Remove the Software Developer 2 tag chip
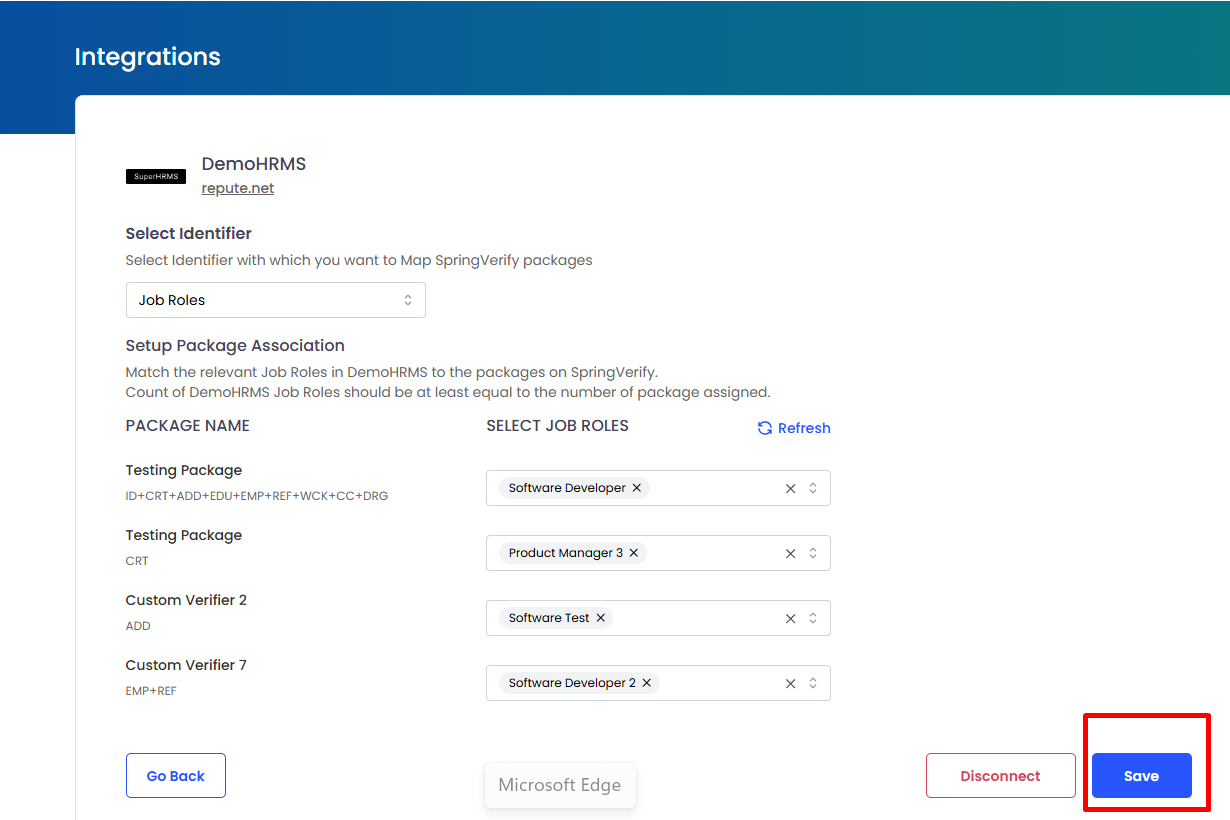The height and width of the screenshot is (820, 1230). (x=647, y=683)
